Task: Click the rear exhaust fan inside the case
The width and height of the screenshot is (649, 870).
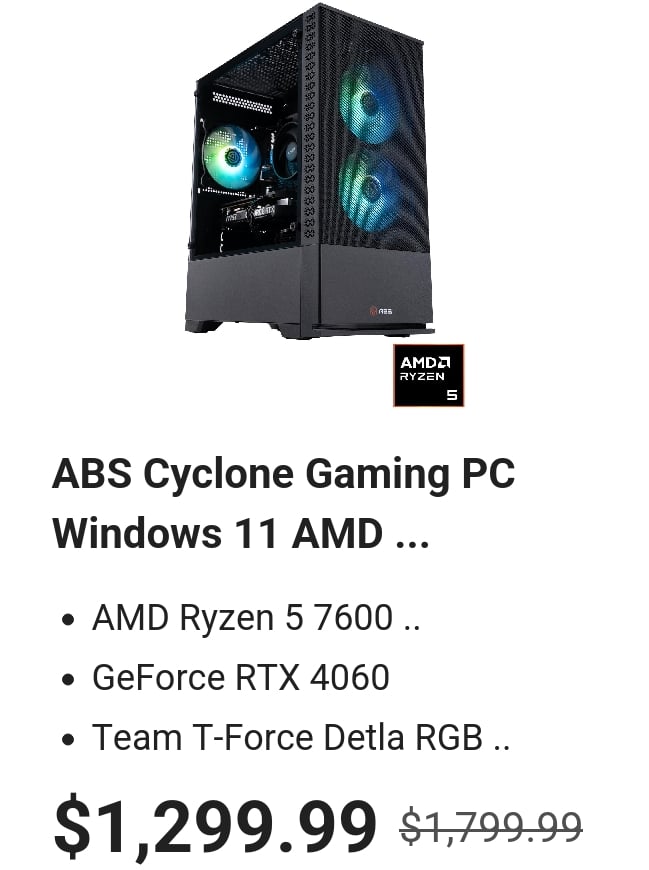Action: point(287,149)
